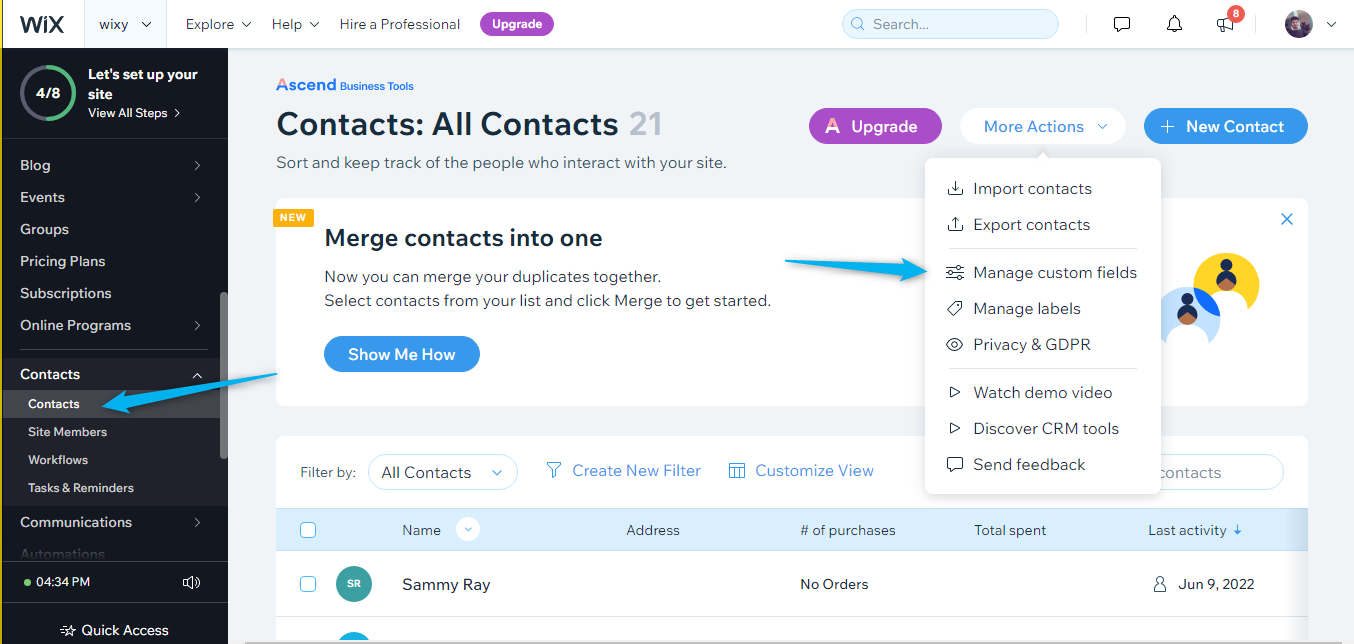The image size is (1354, 644).
Task: Click the Customize View table icon
Action: [x=737, y=470]
